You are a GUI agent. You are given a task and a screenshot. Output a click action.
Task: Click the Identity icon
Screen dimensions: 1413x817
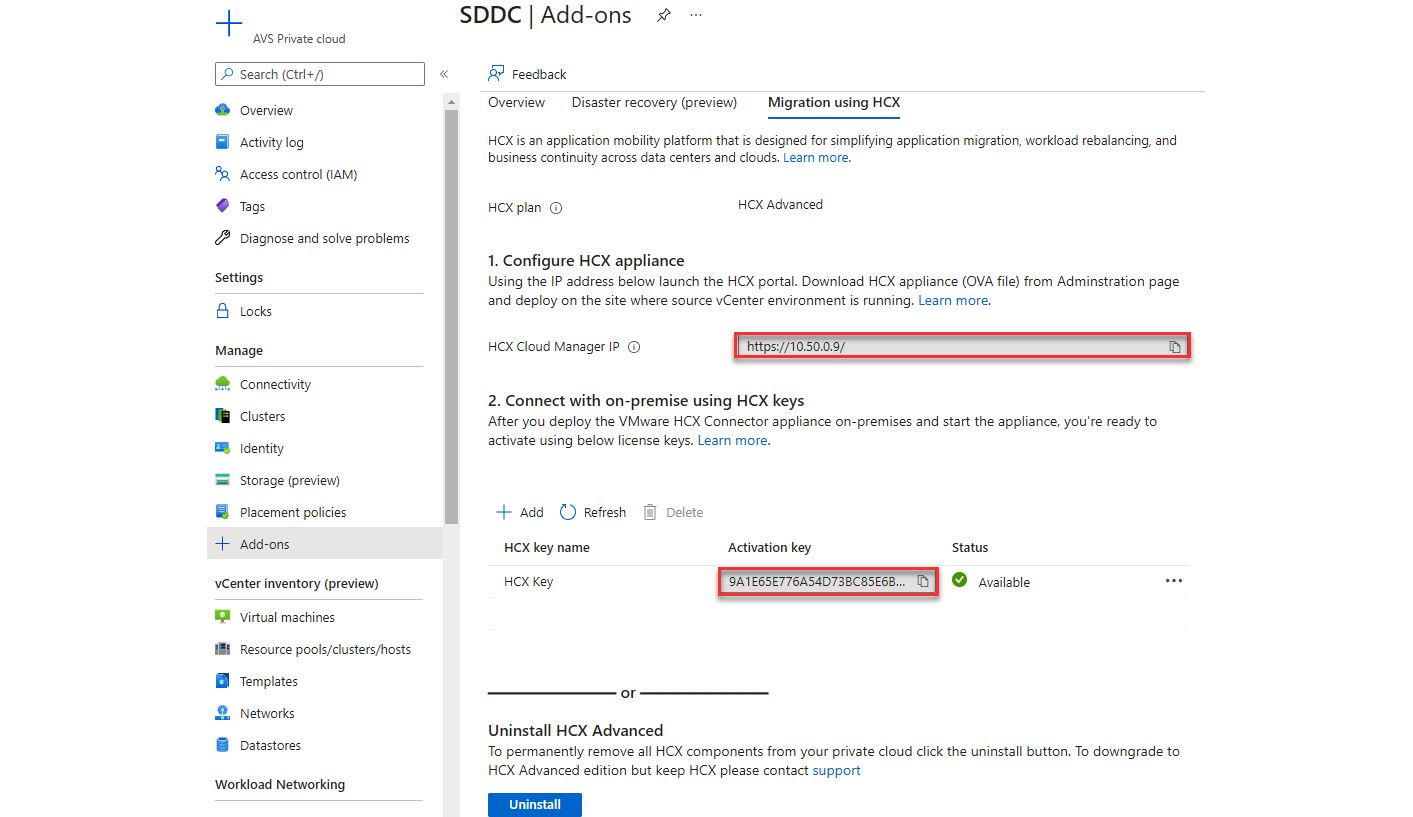223,448
